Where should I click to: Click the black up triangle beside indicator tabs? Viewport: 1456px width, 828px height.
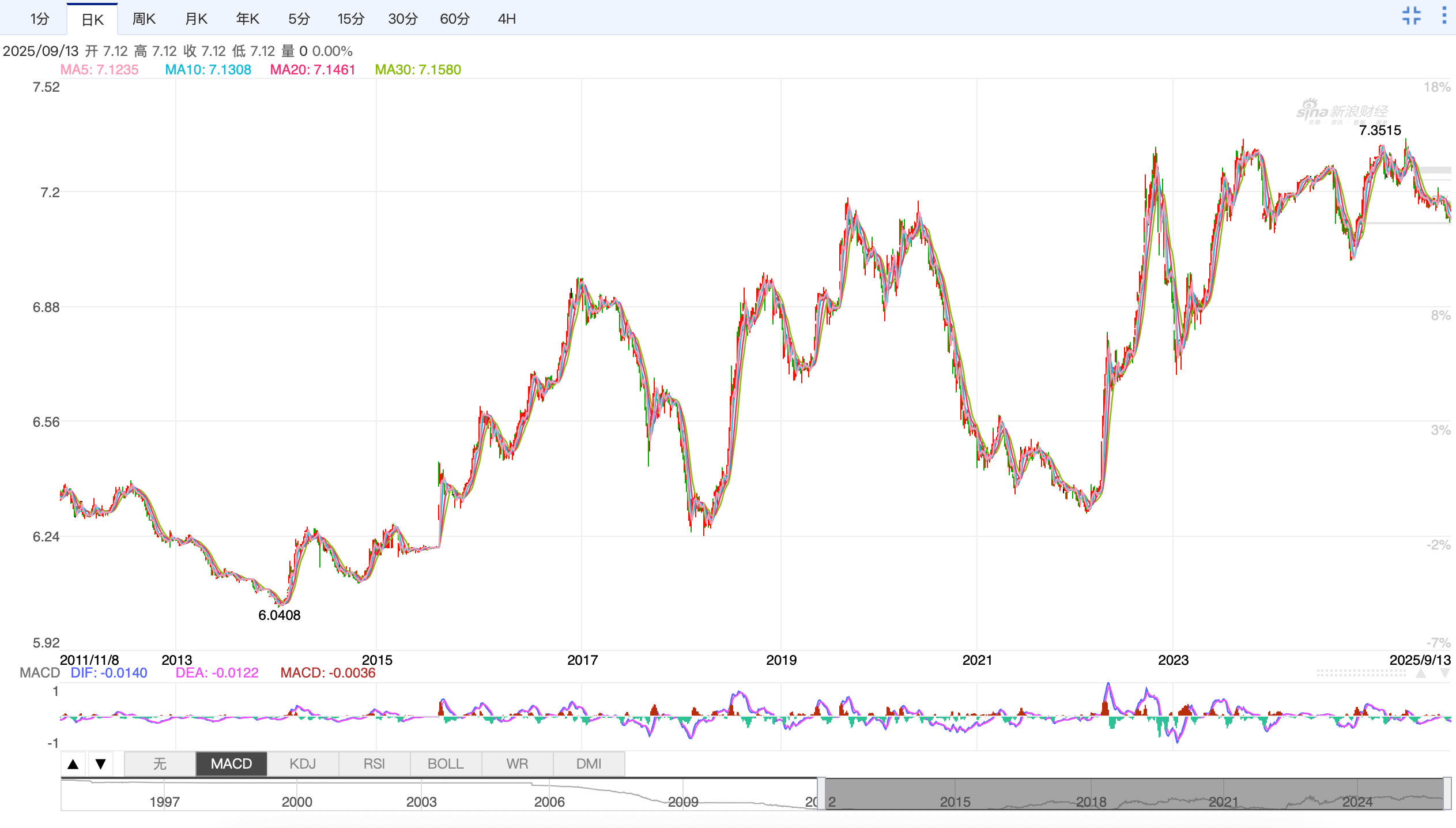point(73,764)
